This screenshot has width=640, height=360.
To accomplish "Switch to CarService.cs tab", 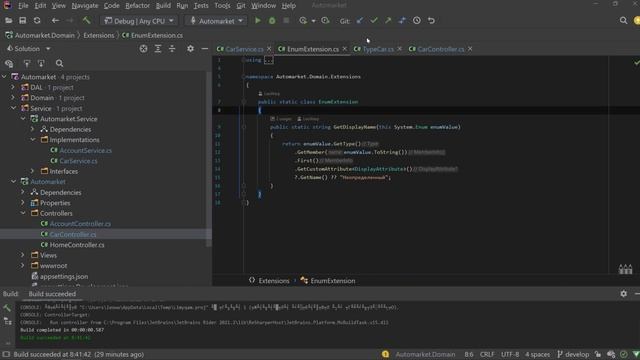I will click(x=244, y=49).
